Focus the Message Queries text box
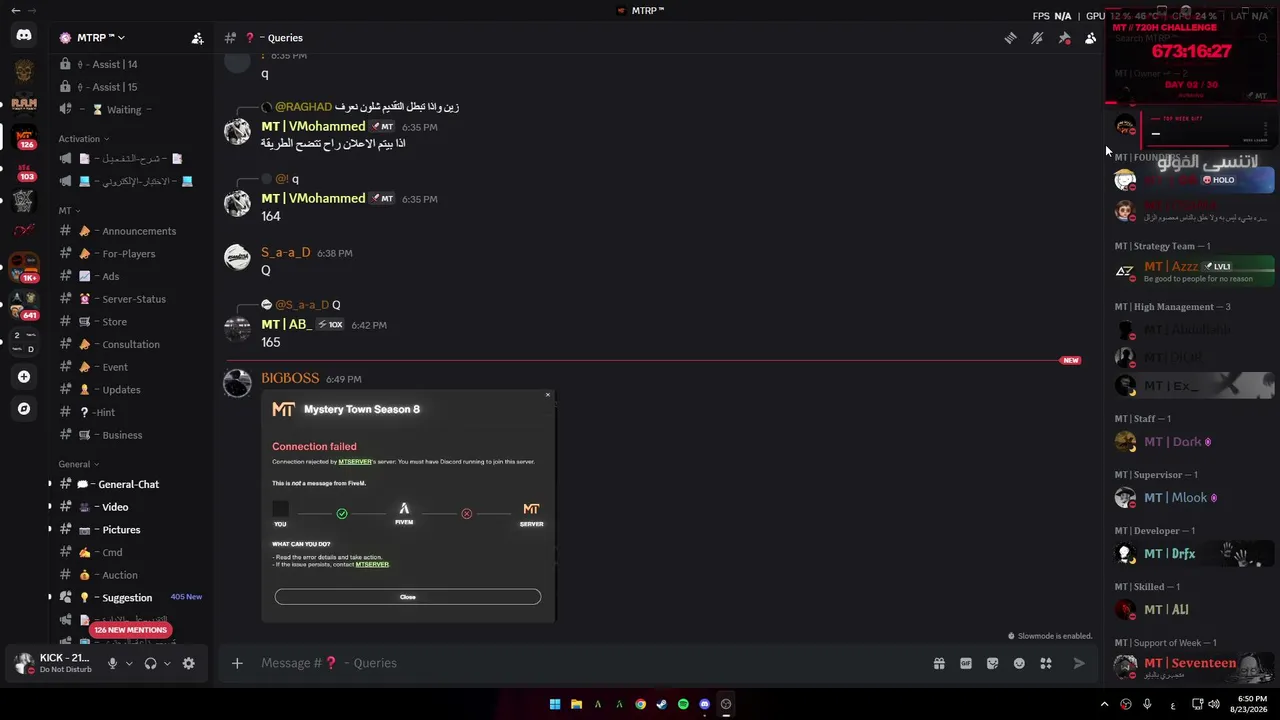 coord(590,663)
